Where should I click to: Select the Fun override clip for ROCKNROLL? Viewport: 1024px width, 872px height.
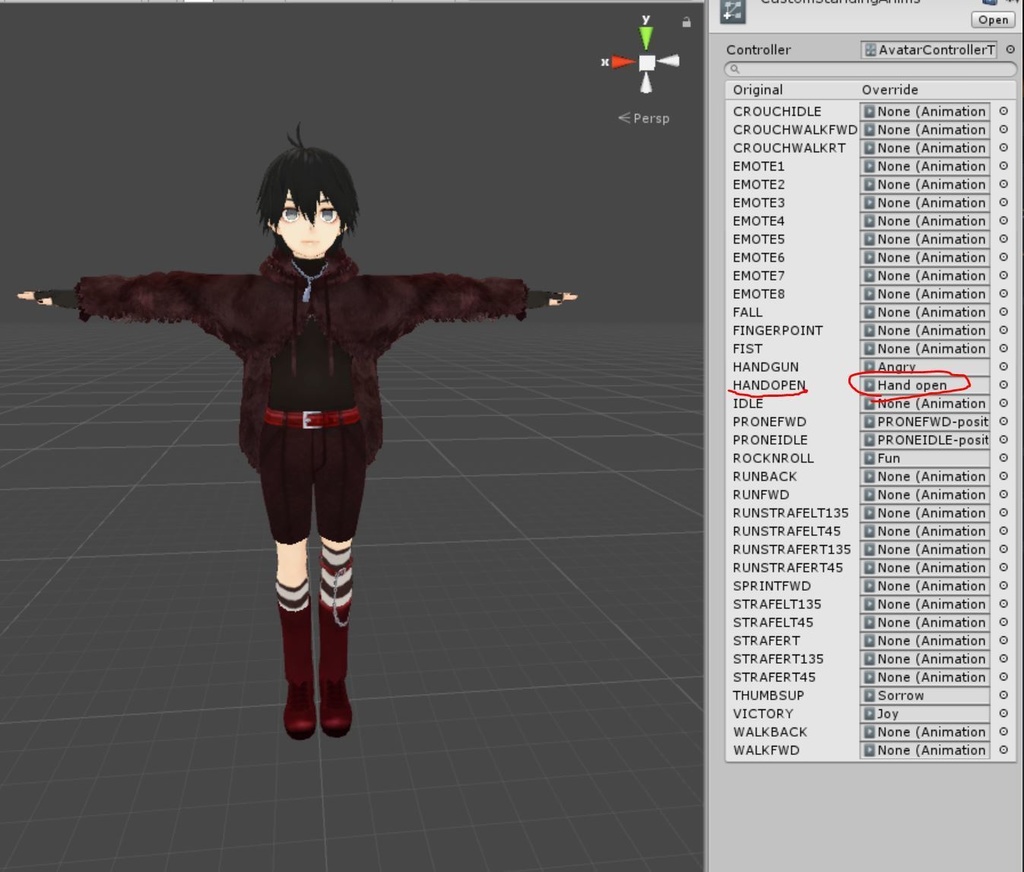[x=925, y=459]
